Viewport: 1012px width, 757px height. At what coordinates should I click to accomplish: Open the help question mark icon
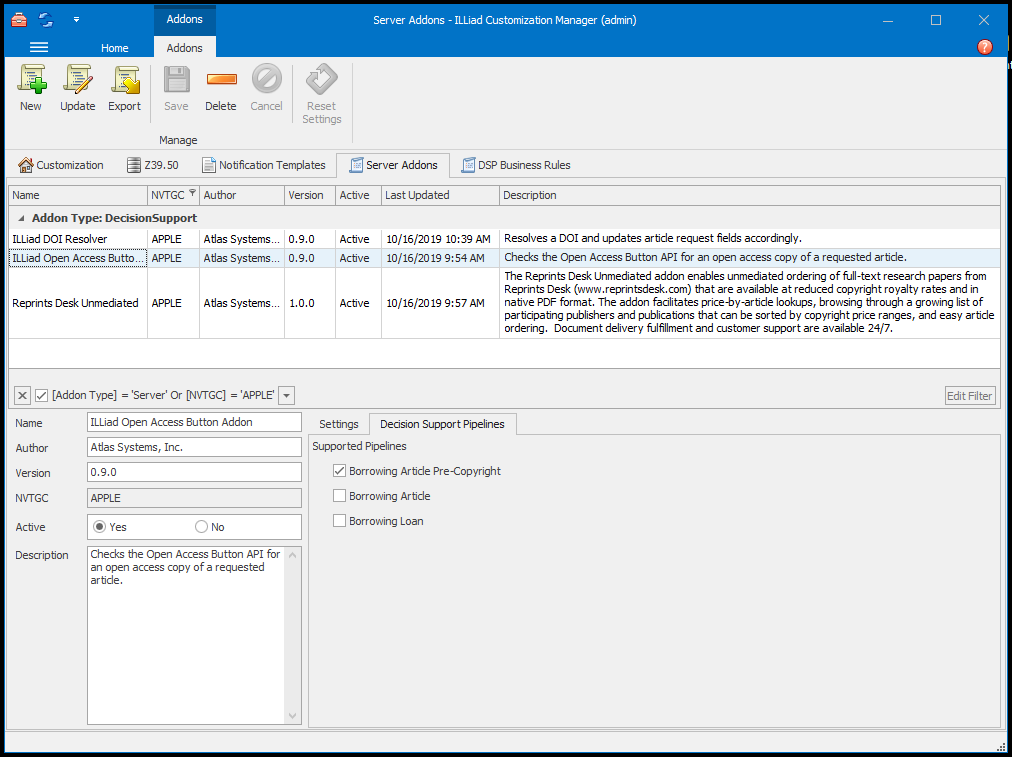985,47
